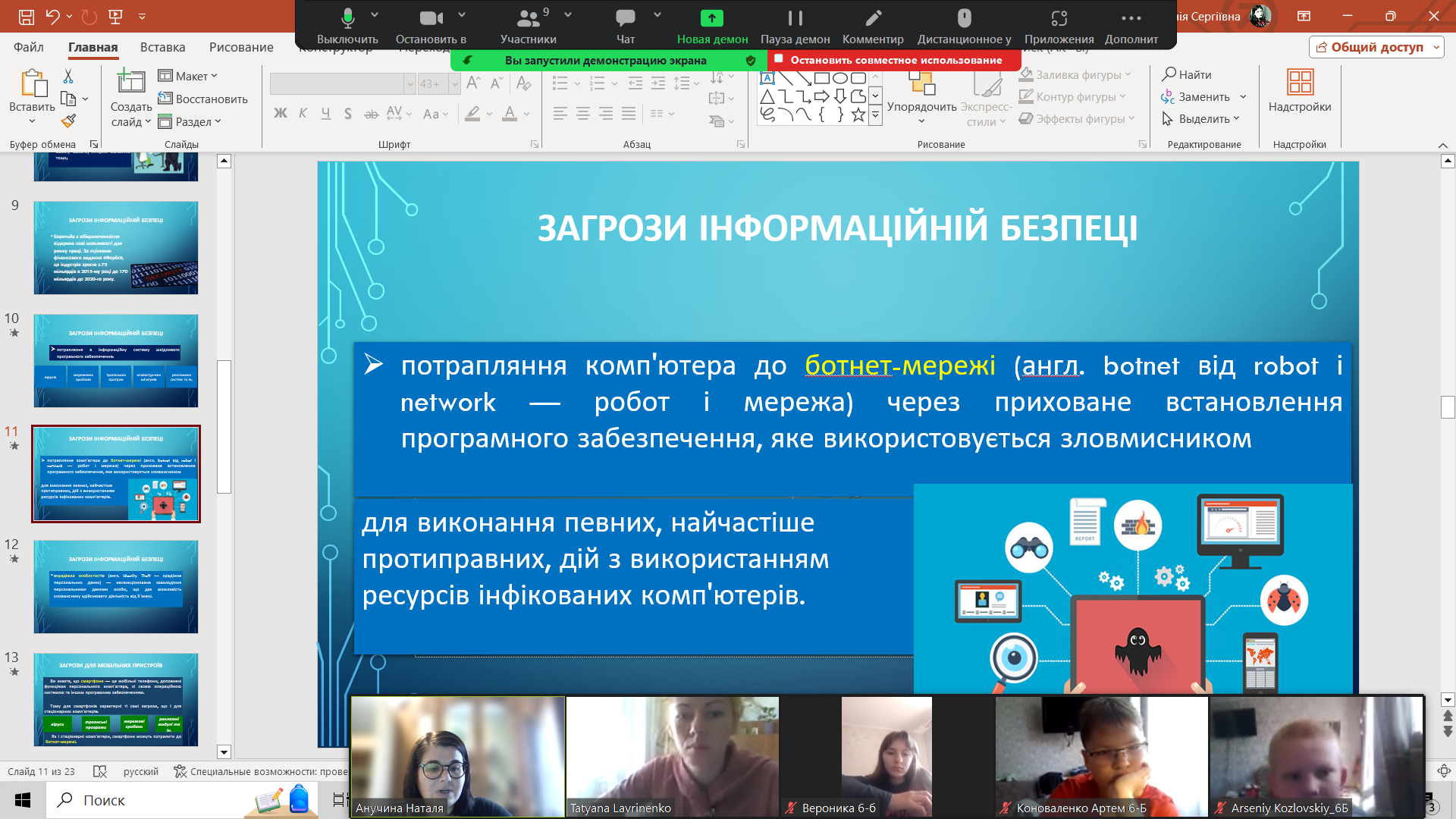Toggle italic formatting with К button
The width and height of the screenshot is (1456, 819).
[303, 113]
